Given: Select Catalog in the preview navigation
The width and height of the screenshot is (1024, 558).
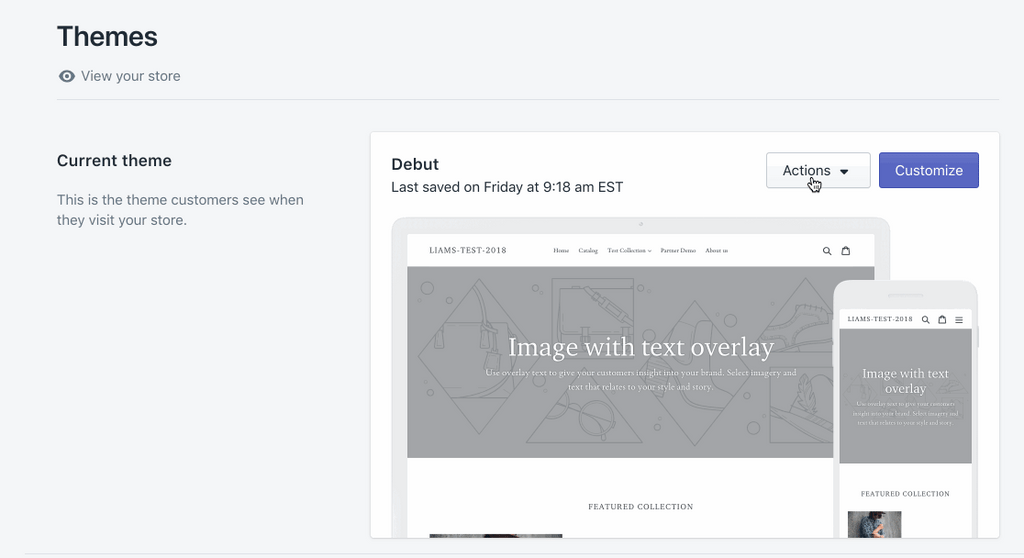Looking at the screenshot, I should pyautogui.click(x=588, y=250).
